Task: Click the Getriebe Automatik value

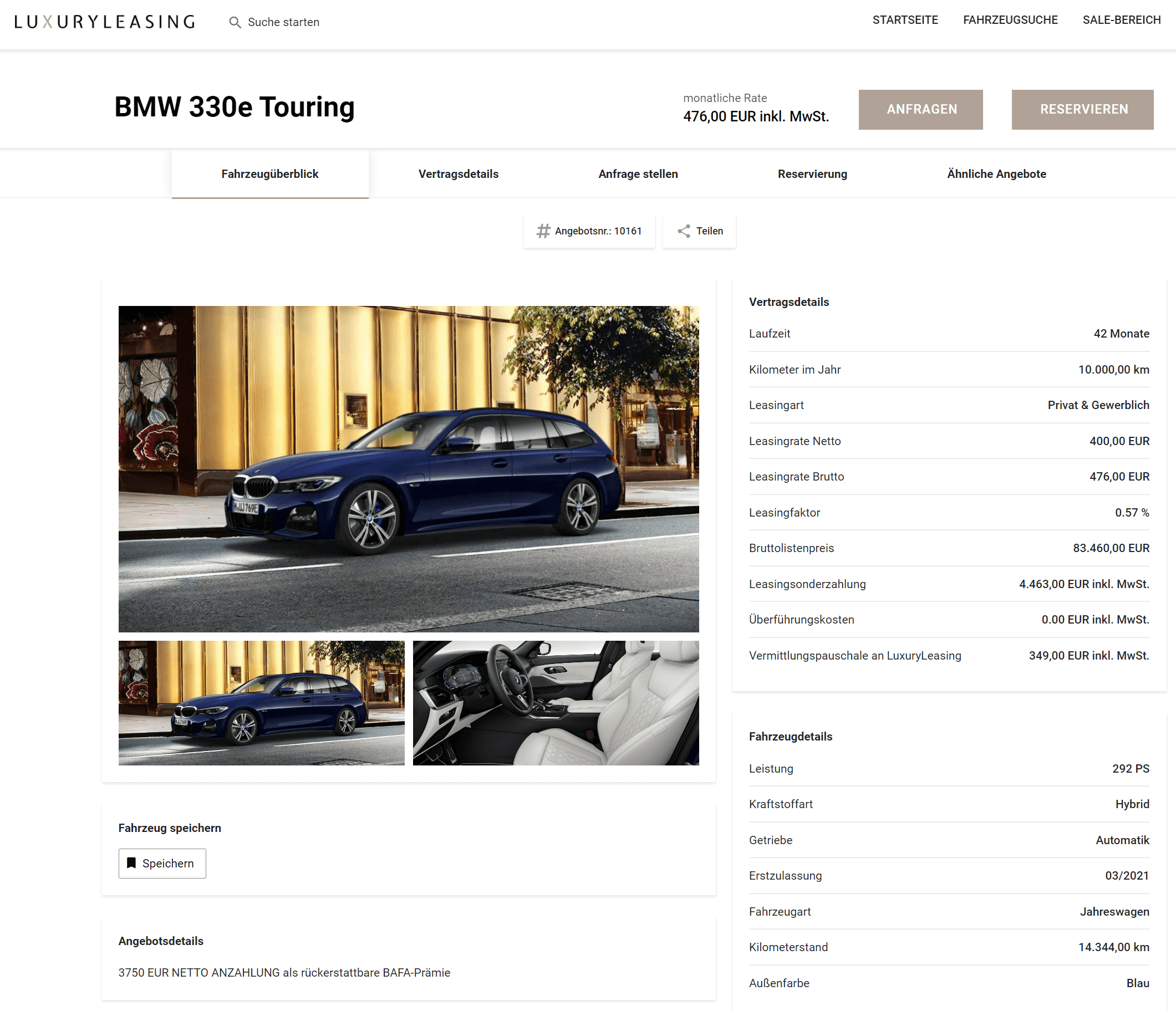Action: 1122,840
